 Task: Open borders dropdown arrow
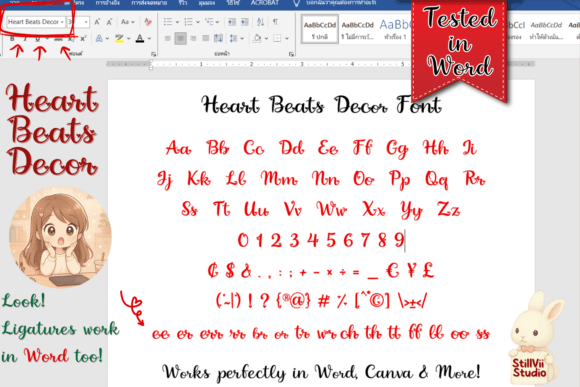coord(287,38)
